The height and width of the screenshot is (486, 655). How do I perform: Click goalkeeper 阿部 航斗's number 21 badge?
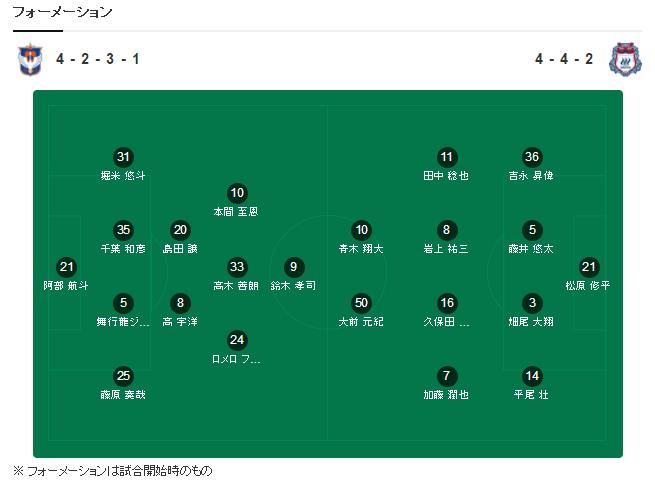[x=67, y=267]
